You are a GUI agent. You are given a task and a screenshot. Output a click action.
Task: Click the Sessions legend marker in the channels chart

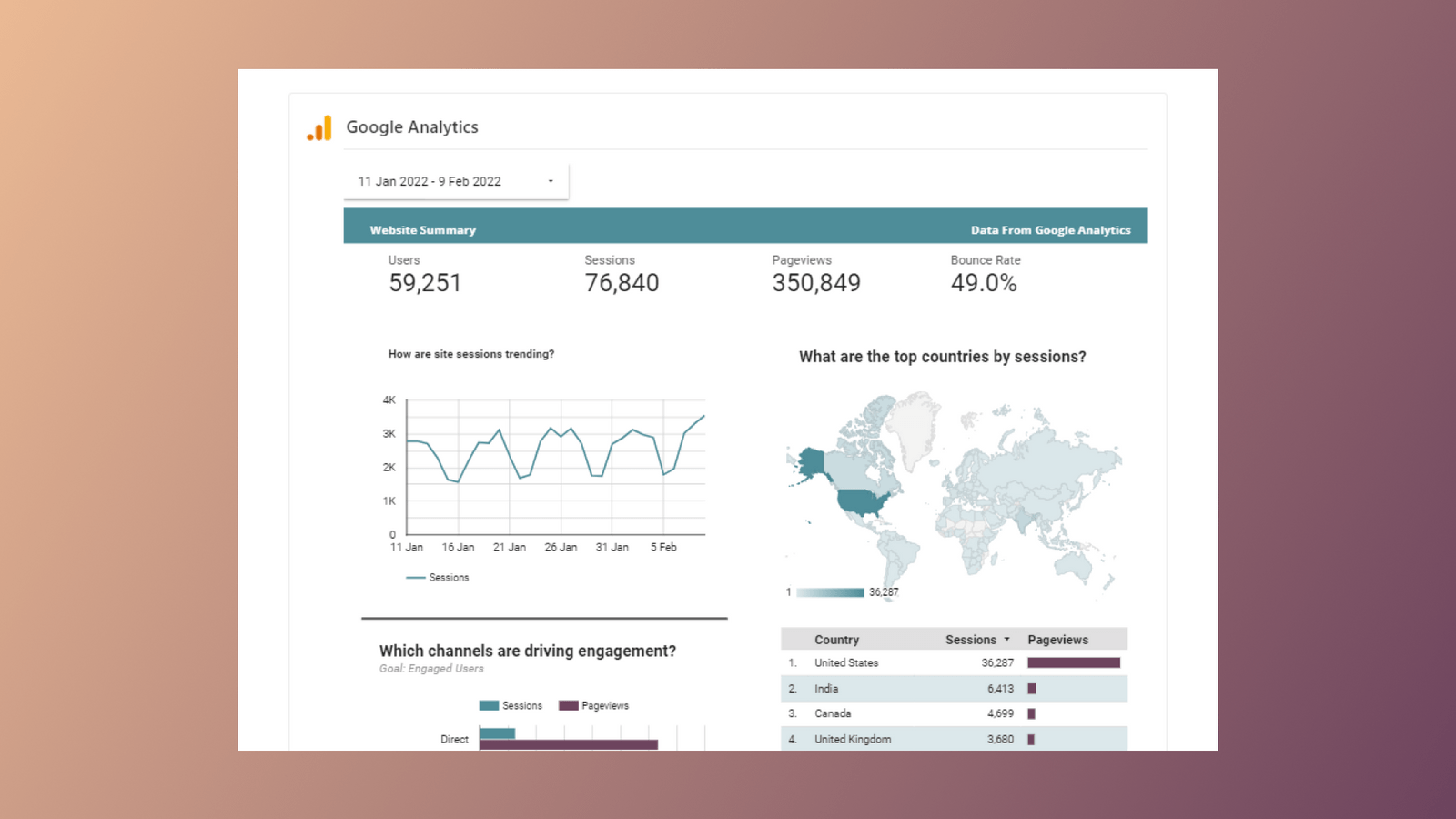coord(487,705)
